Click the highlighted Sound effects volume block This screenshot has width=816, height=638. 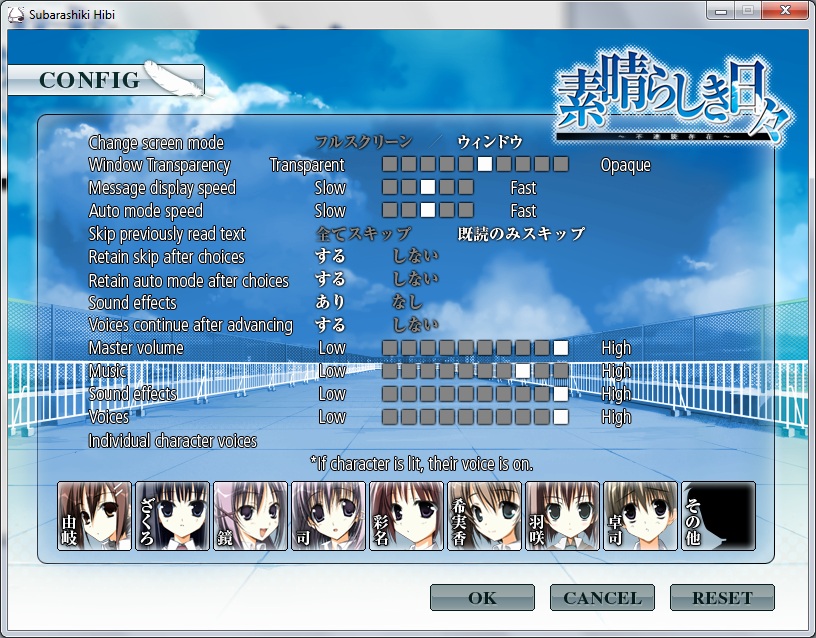(x=560, y=394)
